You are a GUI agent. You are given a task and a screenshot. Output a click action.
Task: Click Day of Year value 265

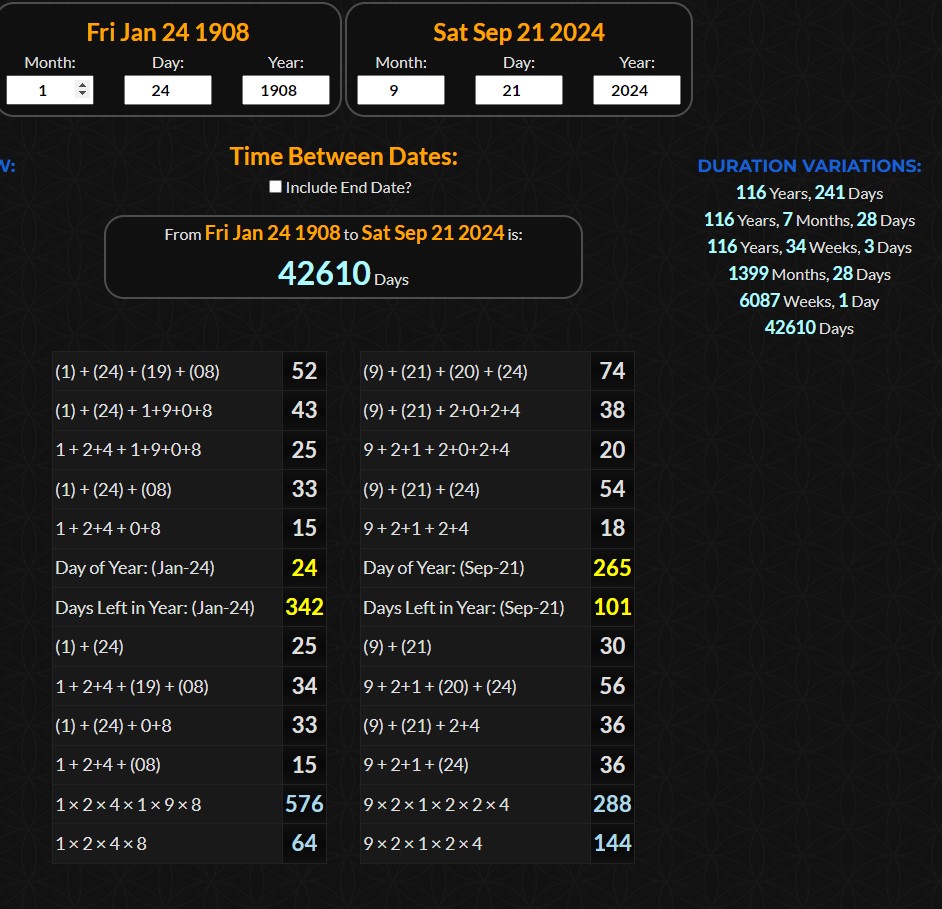612,568
